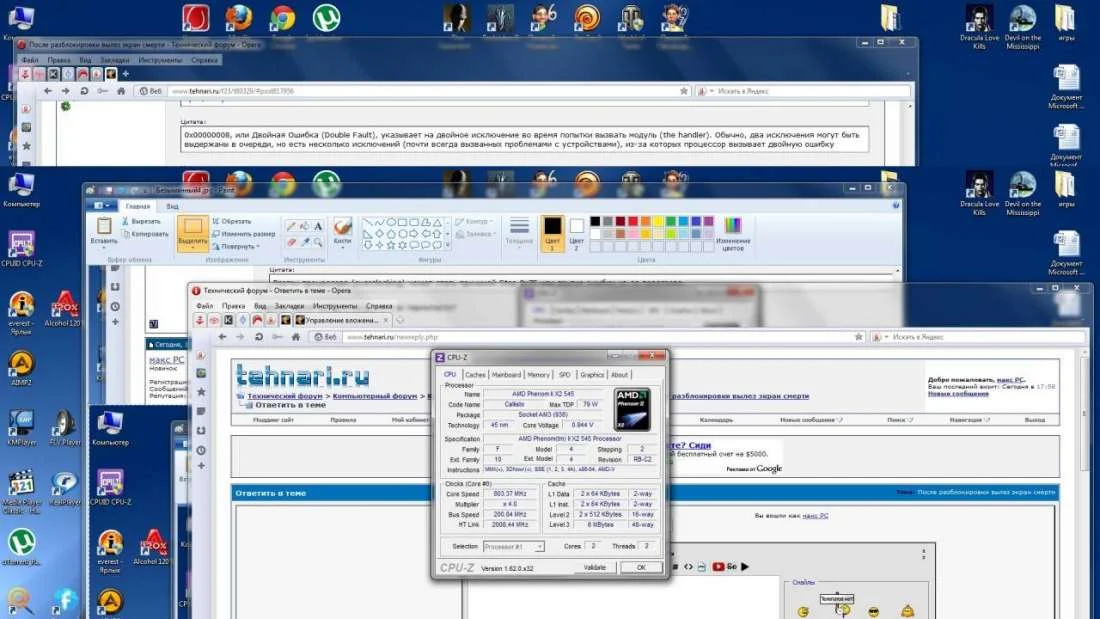Open the Rotate (Повернуть) dropdown in Paint
The image size is (1100, 619).
[x=236, y=246]
